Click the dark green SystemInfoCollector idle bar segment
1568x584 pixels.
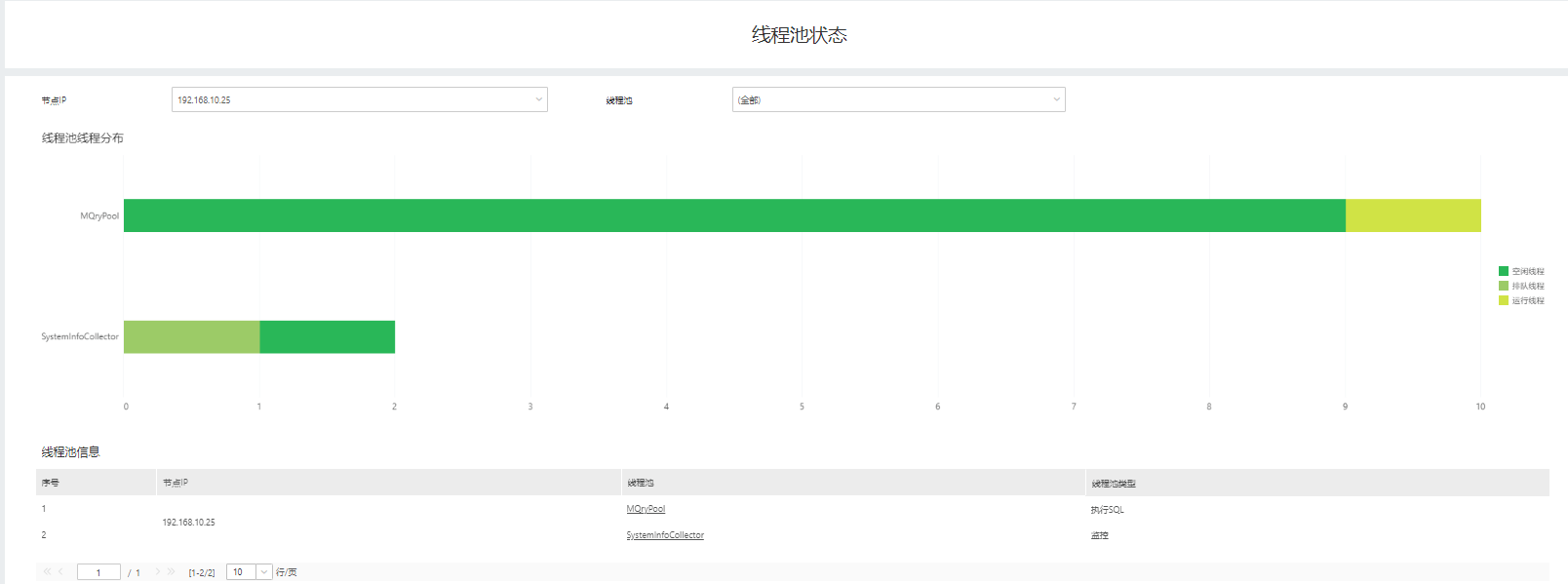coord(327,337)
